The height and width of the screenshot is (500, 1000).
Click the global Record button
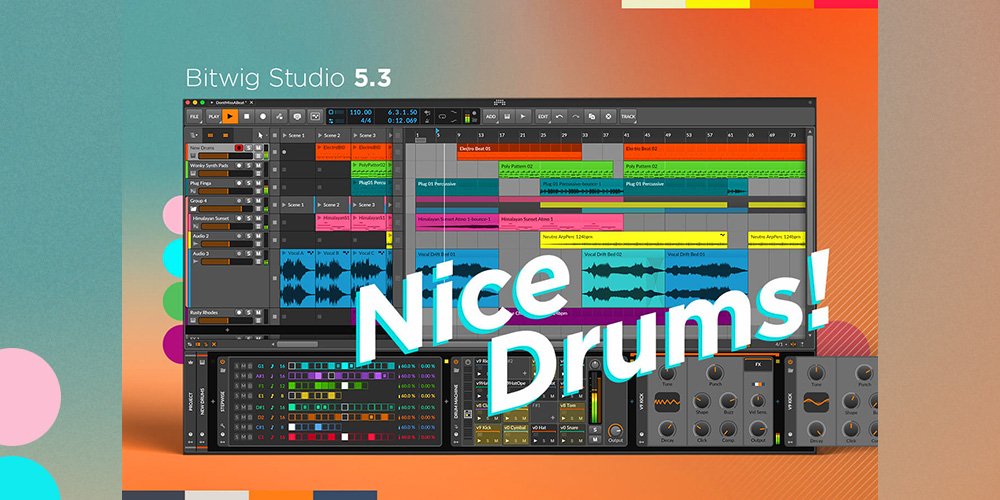(x=263, y=116)
